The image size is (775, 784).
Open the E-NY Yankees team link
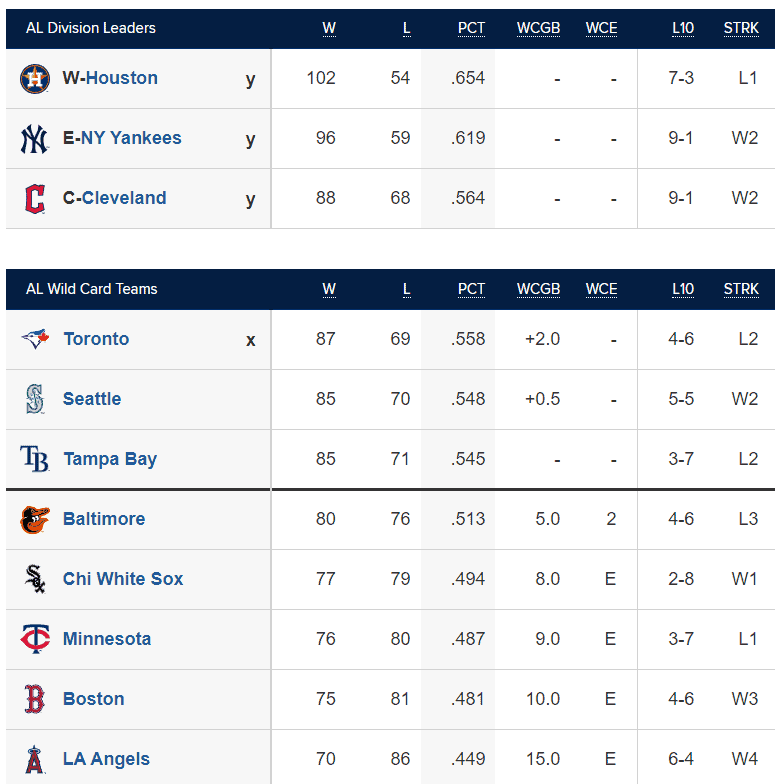(x=122, y=138)
